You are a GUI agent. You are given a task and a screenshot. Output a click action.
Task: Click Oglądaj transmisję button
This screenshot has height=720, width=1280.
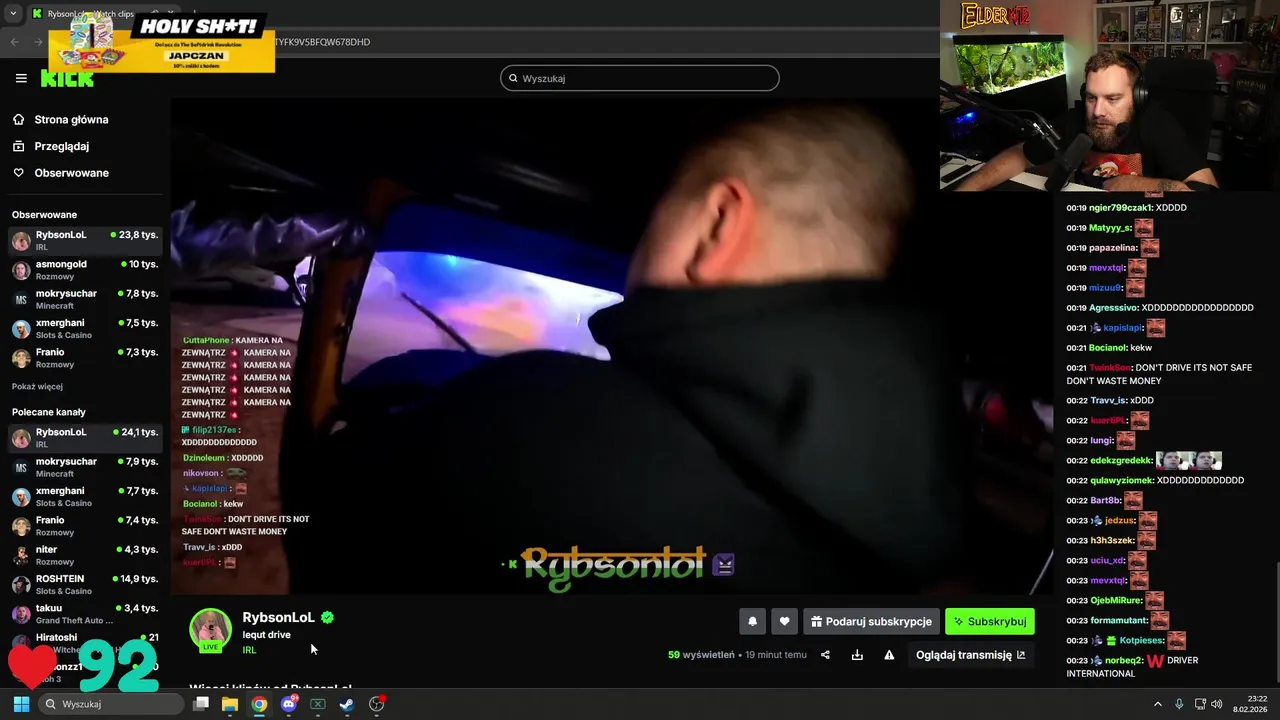pyautogui.click(x=970, y=655)
